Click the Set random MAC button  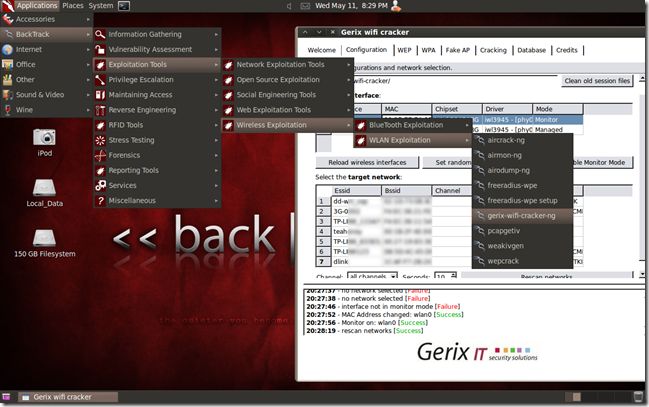447,162
